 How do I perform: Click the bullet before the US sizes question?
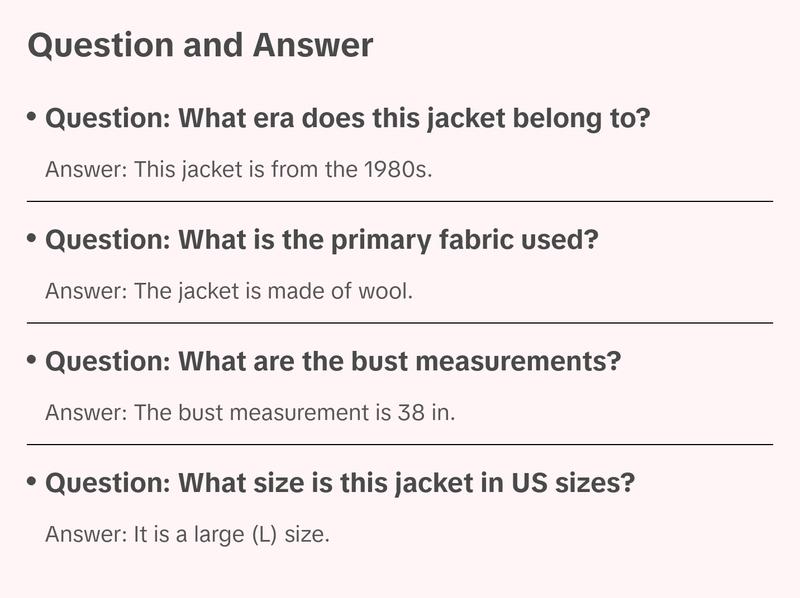coord(33,482)
